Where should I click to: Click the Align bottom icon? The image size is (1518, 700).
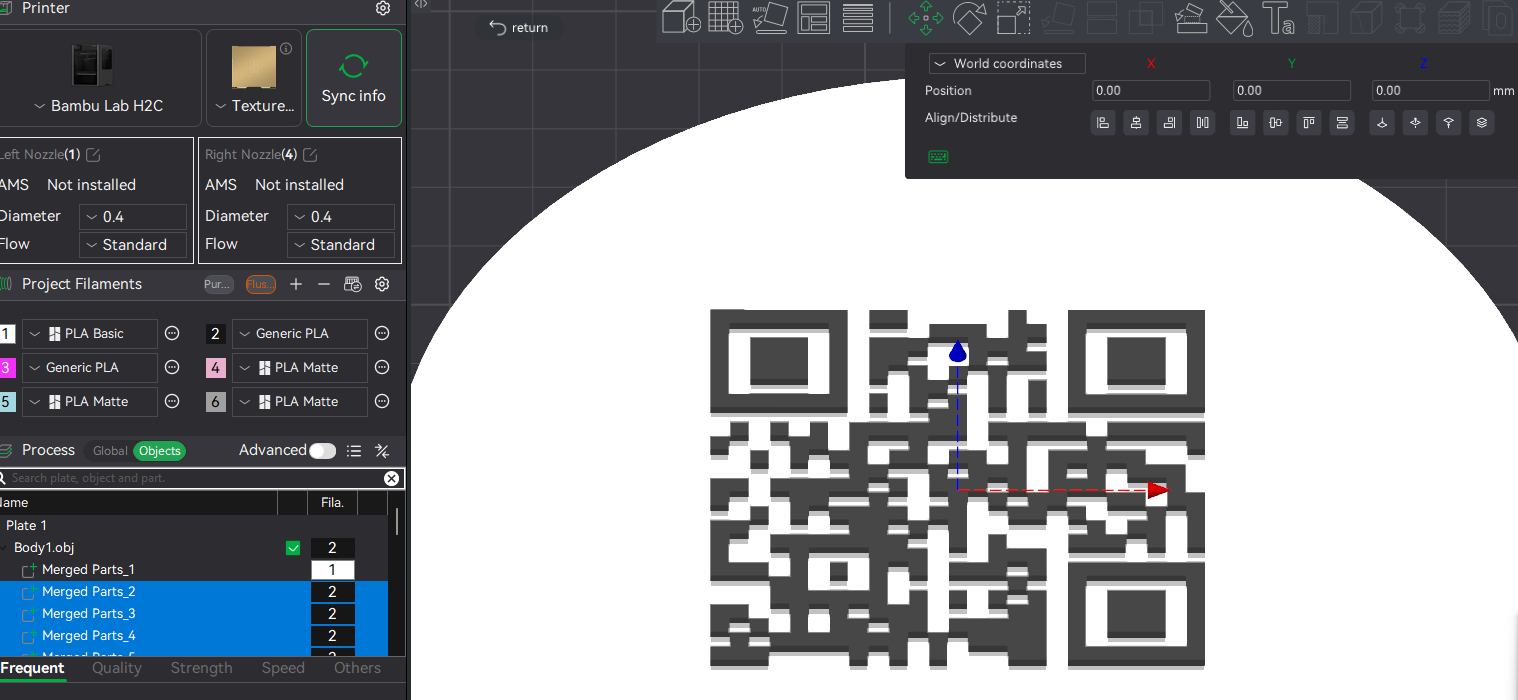(x=1242, y=123)
